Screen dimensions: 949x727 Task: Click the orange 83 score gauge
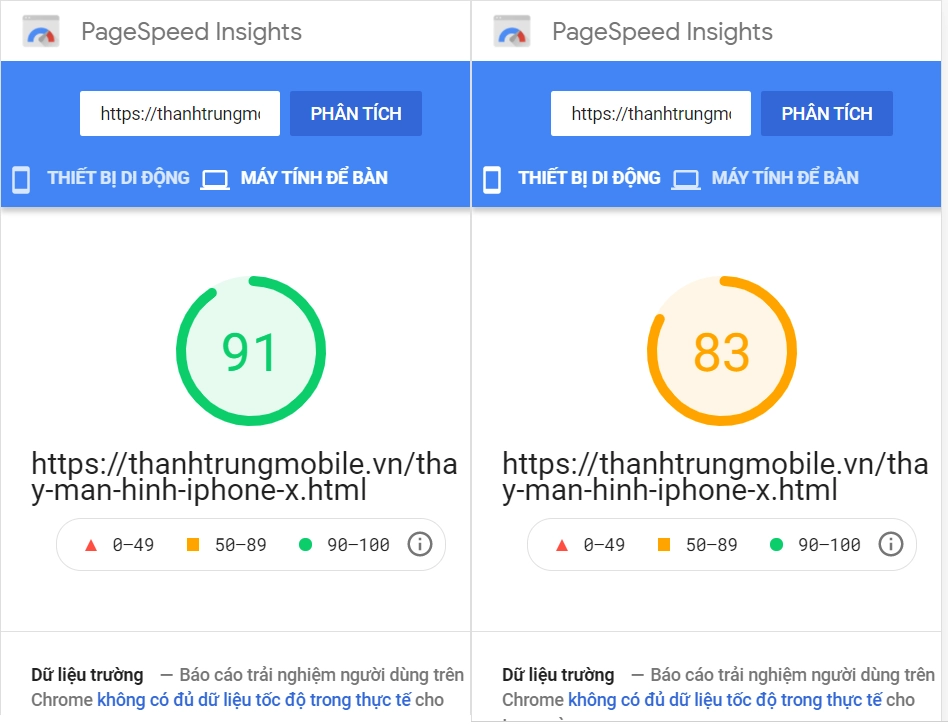click(x=721, y=352)
